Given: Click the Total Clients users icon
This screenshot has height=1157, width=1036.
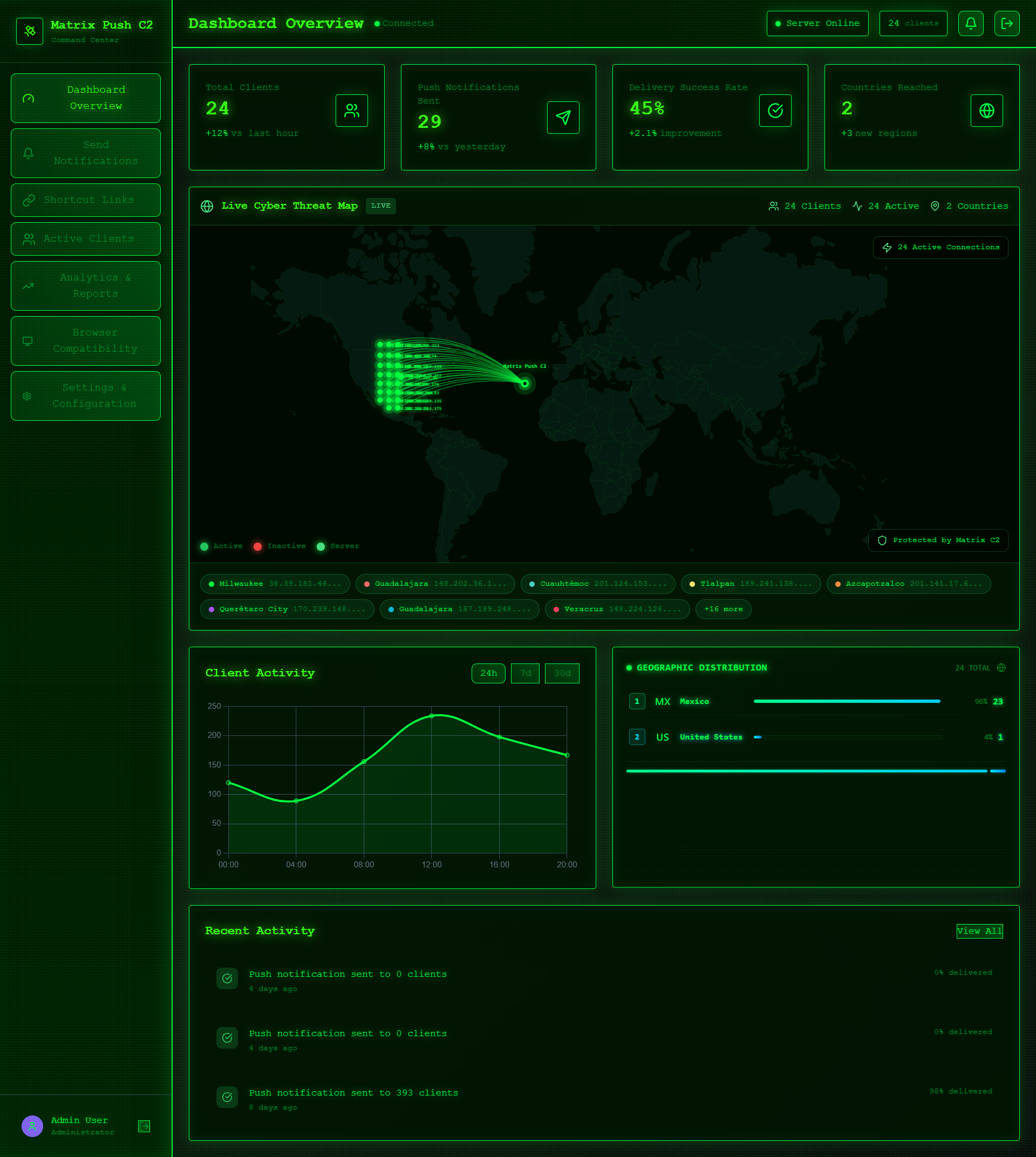Looking at the screenshot, I should (x=352, y=111).
